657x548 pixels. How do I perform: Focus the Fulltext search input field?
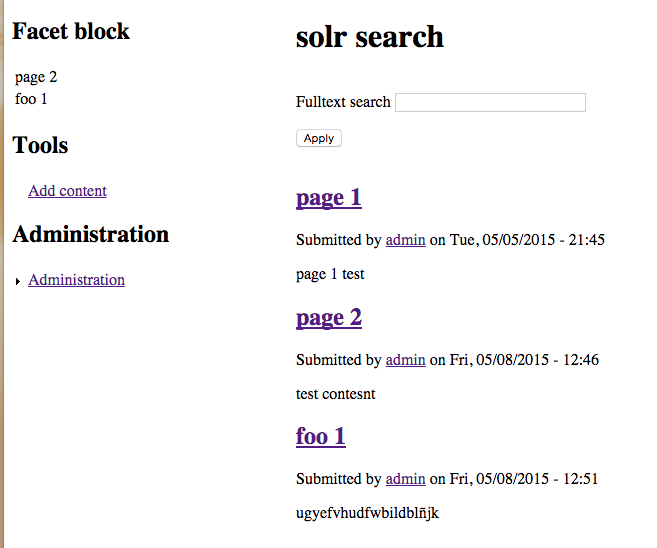pyautogui.click(x=490, y=102)
